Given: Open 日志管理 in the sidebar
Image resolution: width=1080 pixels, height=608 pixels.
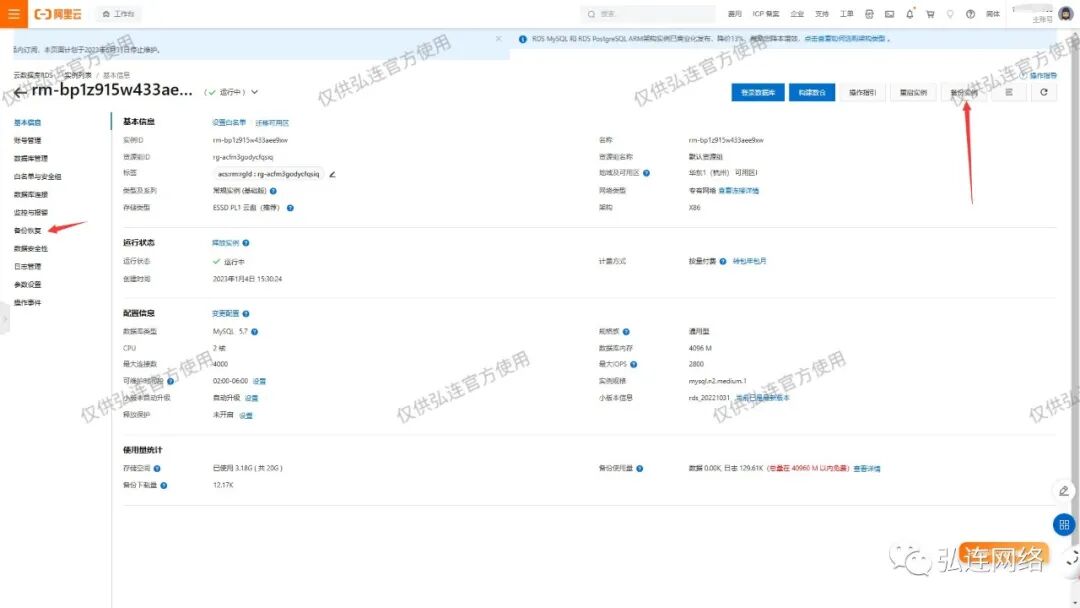Looking at the screenshot, I should click(28, 266).
